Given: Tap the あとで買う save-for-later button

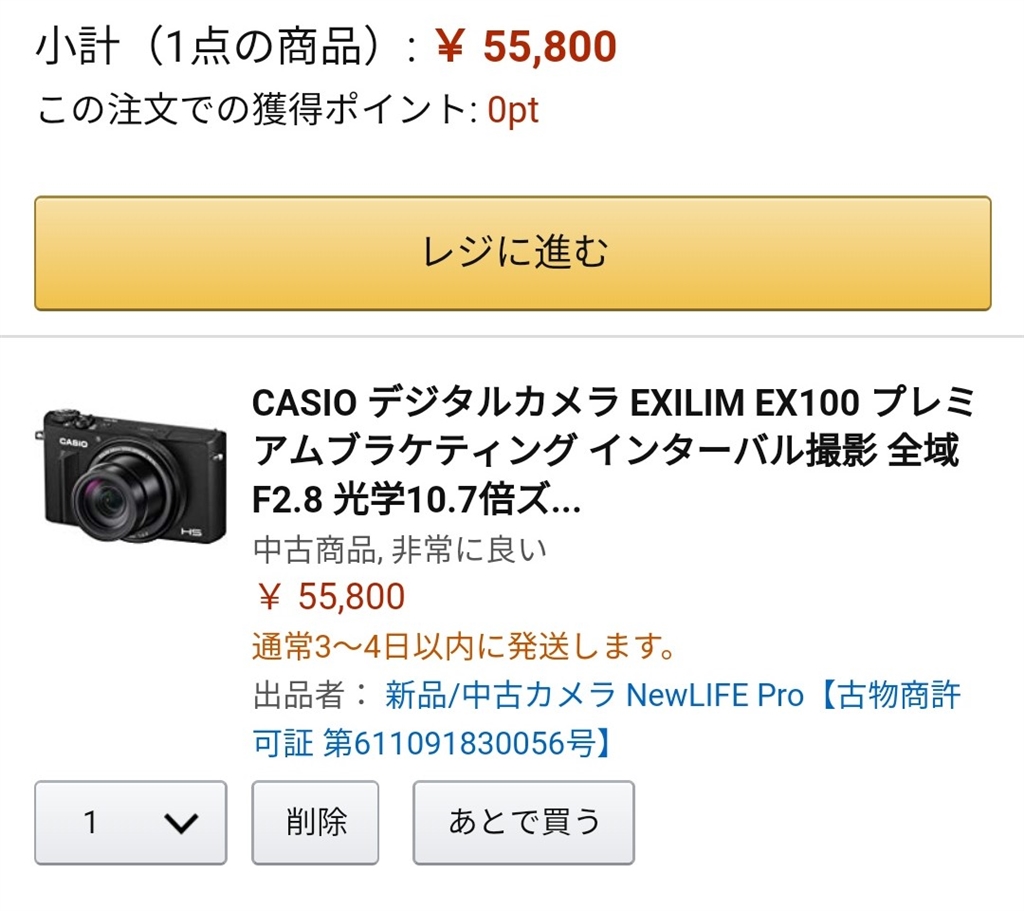Looking at the screenshot, I should [523, 822].
